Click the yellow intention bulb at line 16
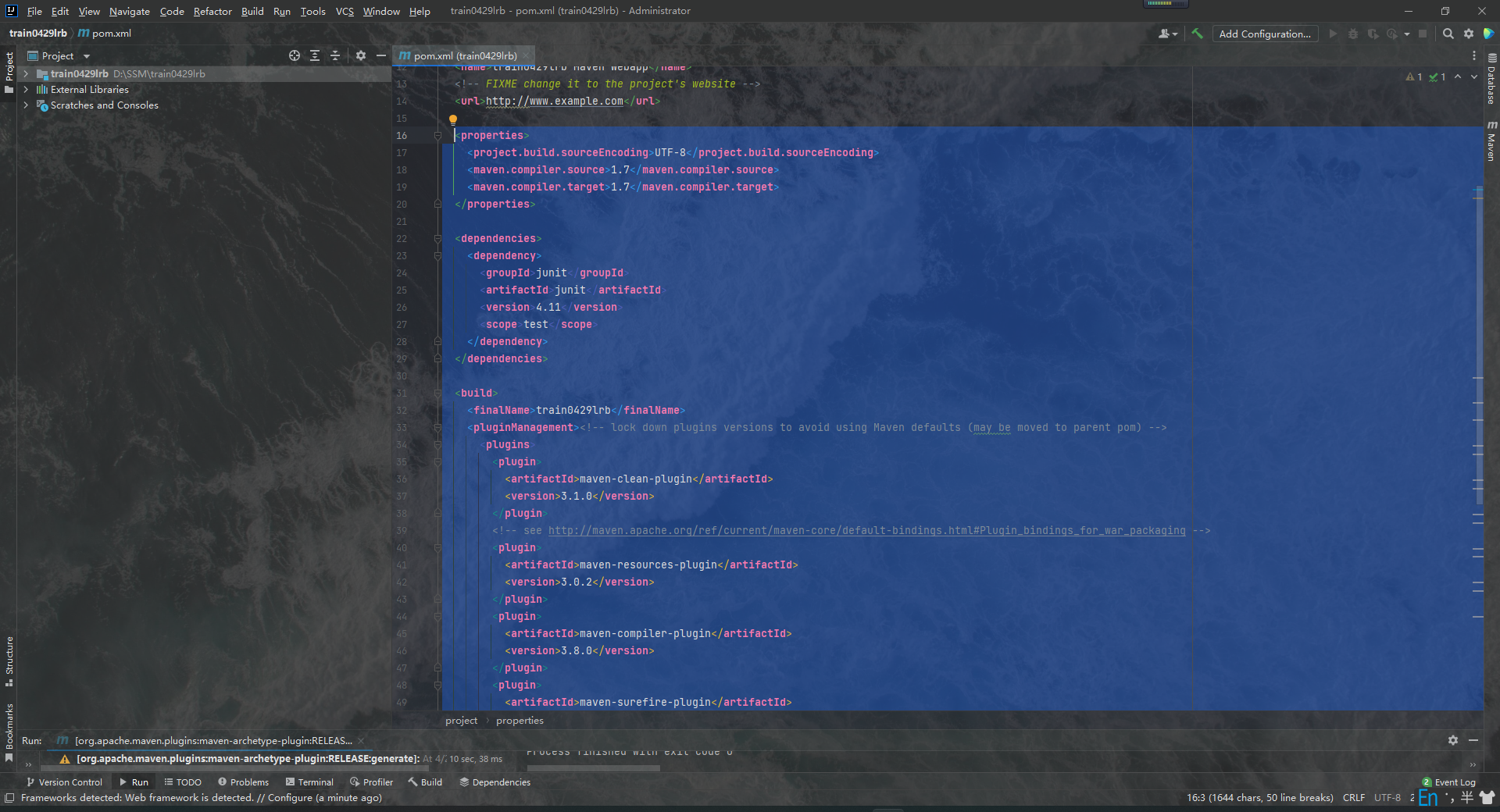The width and height of the screenshot is (1500, 812). pyautogui.click(x=452, y=119)
